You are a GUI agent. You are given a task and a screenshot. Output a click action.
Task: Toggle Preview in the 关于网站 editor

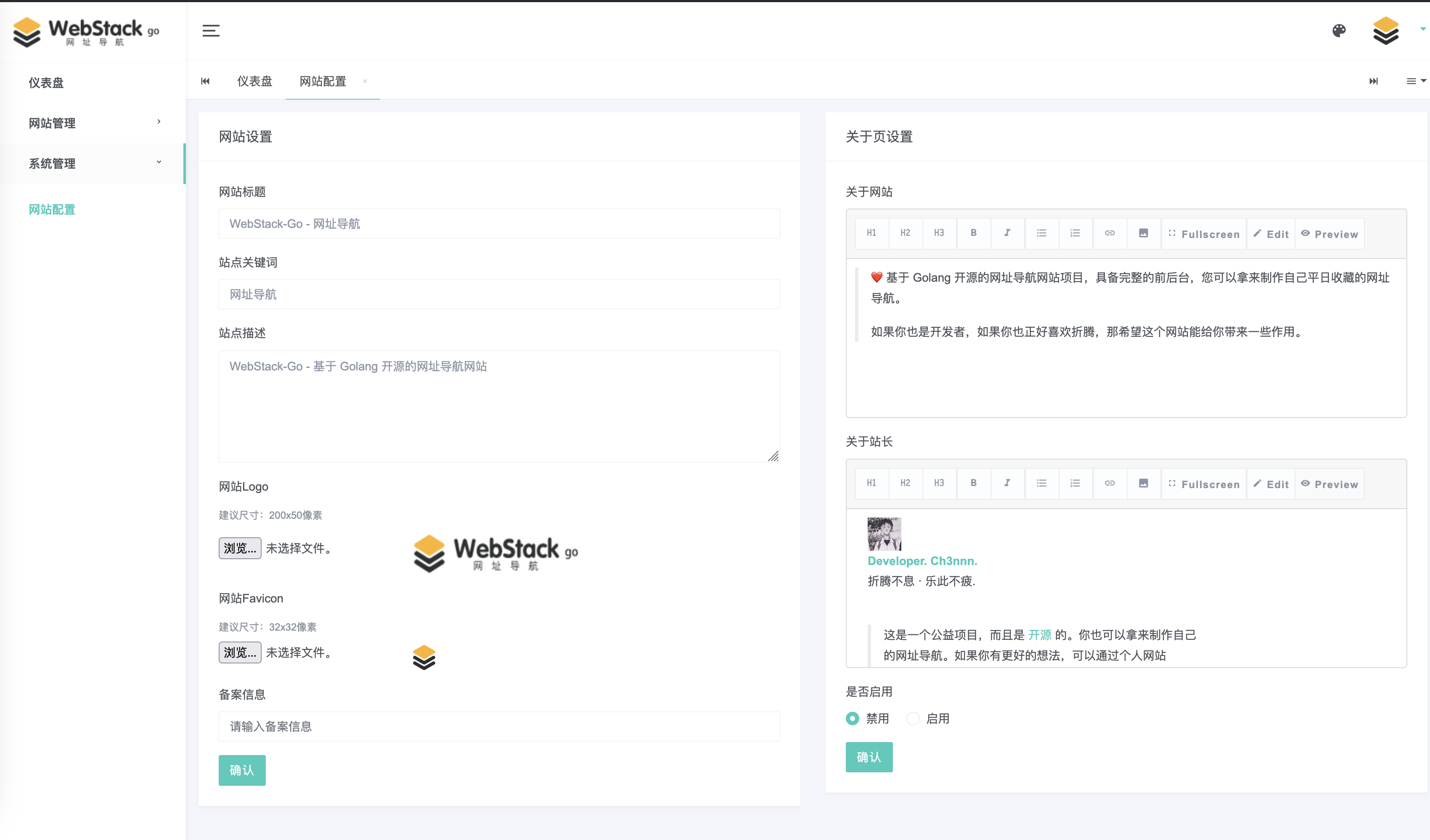[1329, 234]
